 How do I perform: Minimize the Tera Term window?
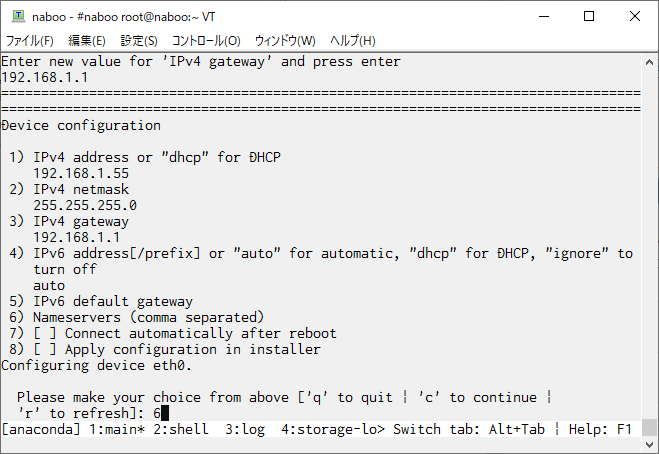pyautogui.click(x=544, y=16)
